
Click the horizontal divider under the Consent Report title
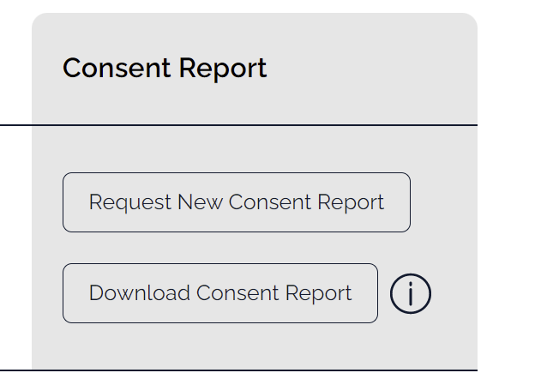pos(239,125)
